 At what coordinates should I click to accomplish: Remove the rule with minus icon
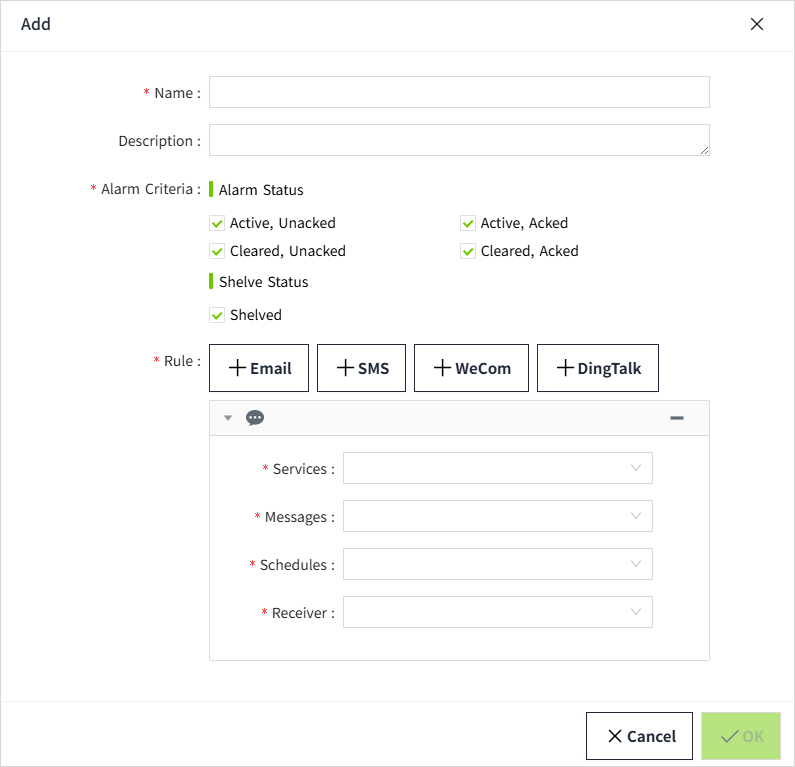point(677,418)
